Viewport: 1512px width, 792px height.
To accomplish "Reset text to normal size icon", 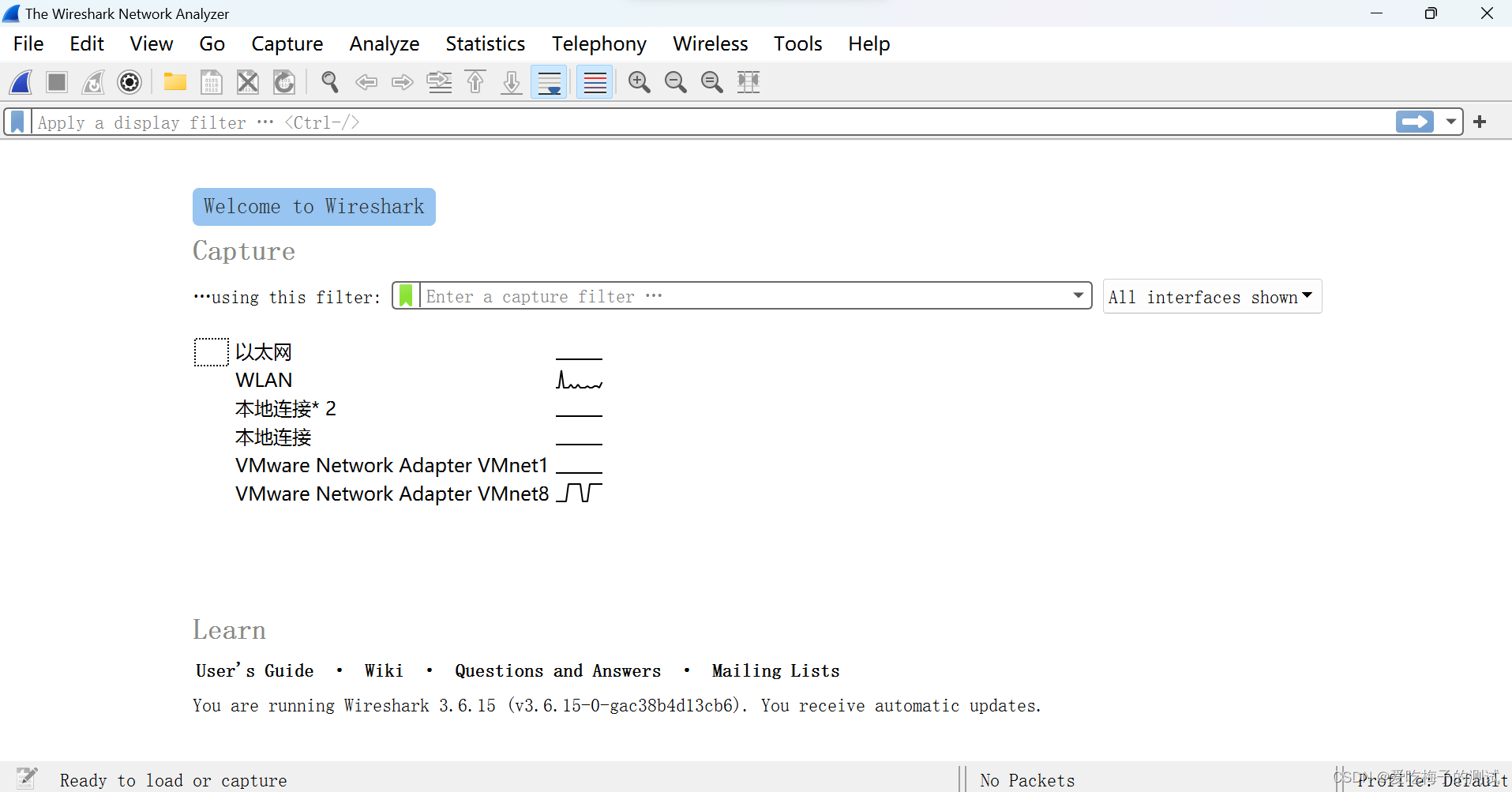I will tap(712, 82).
